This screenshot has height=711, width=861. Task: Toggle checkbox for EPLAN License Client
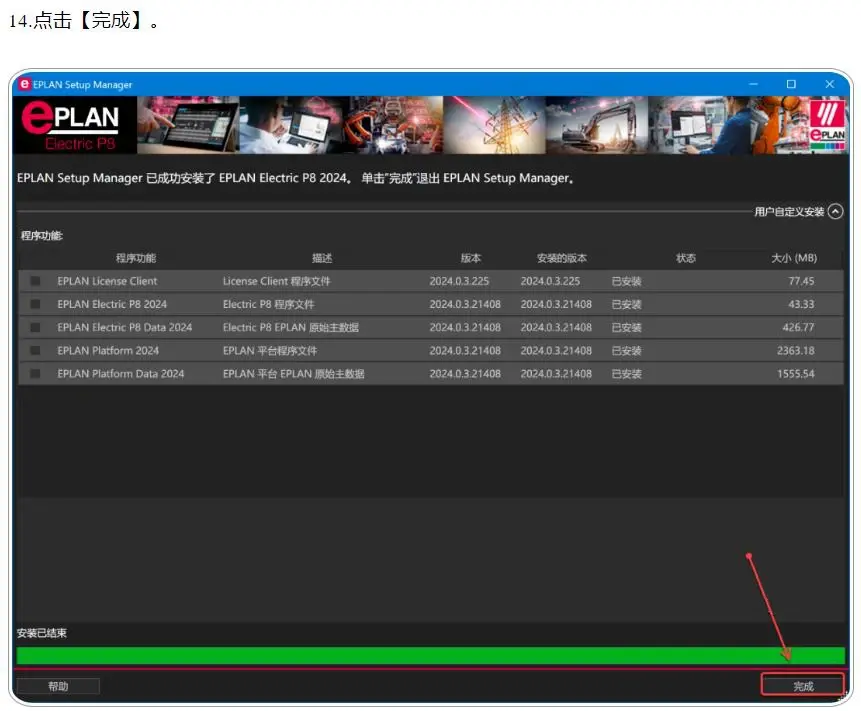pos(35,281)
